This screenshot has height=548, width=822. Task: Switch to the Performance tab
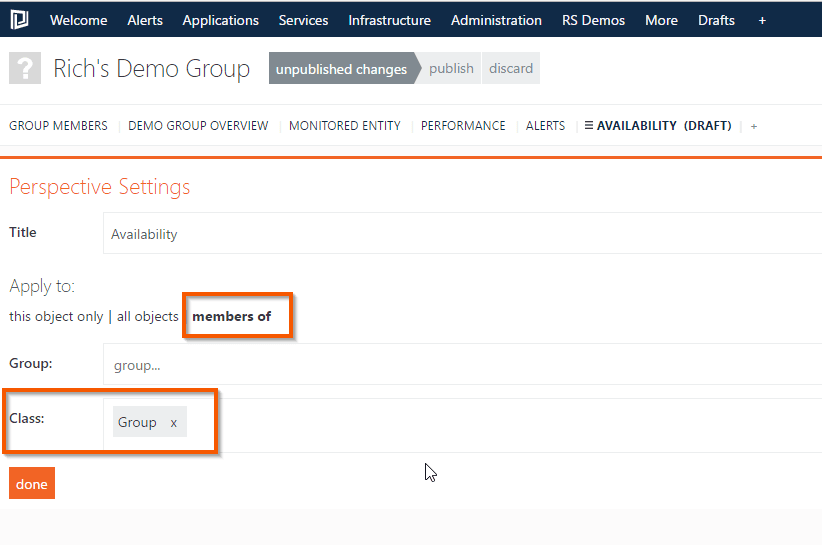463,126
